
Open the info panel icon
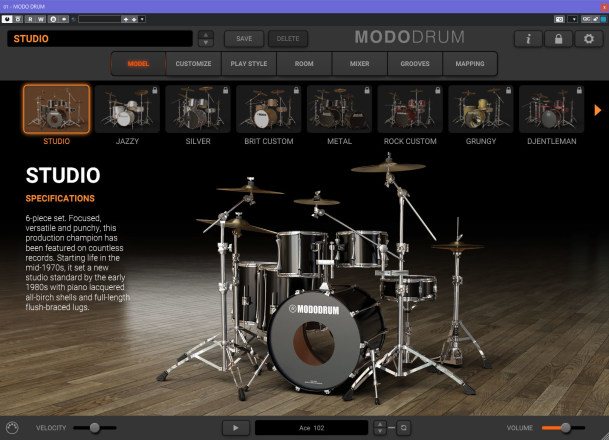pos(529,39)
